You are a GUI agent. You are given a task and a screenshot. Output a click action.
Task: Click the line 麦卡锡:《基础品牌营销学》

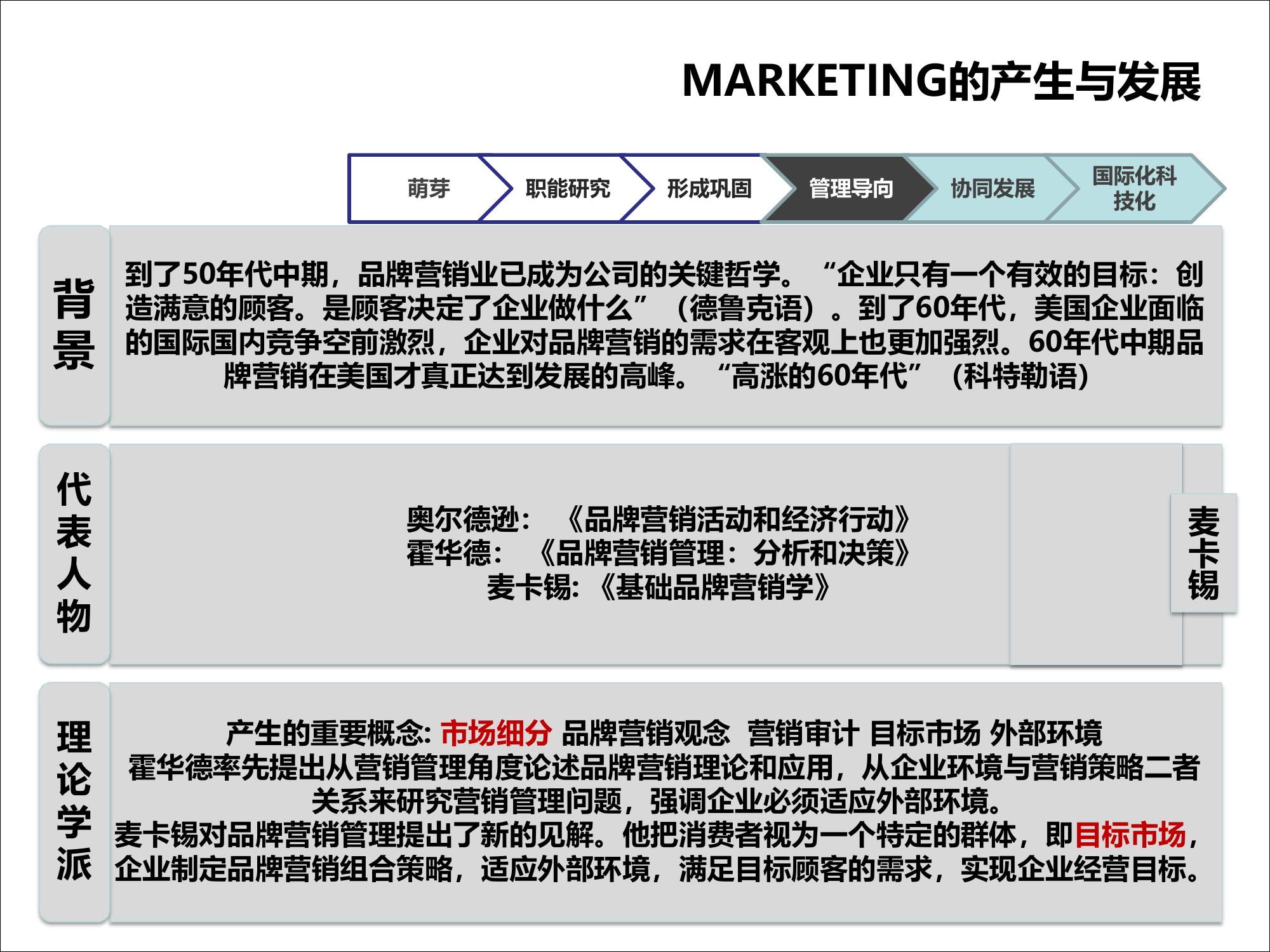point(658,587)
